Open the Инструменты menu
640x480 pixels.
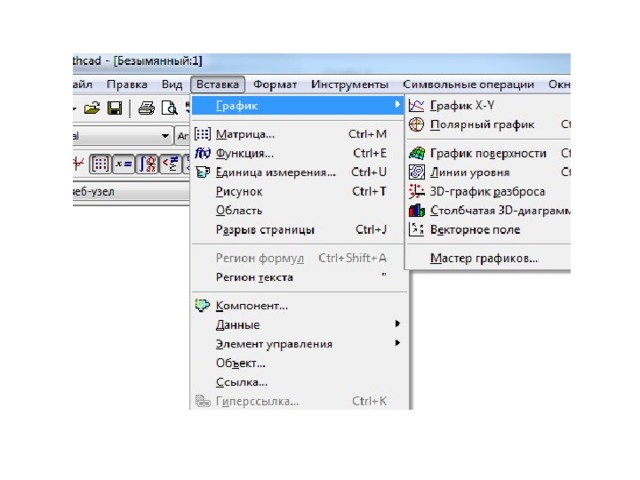[x=349, y=85]
